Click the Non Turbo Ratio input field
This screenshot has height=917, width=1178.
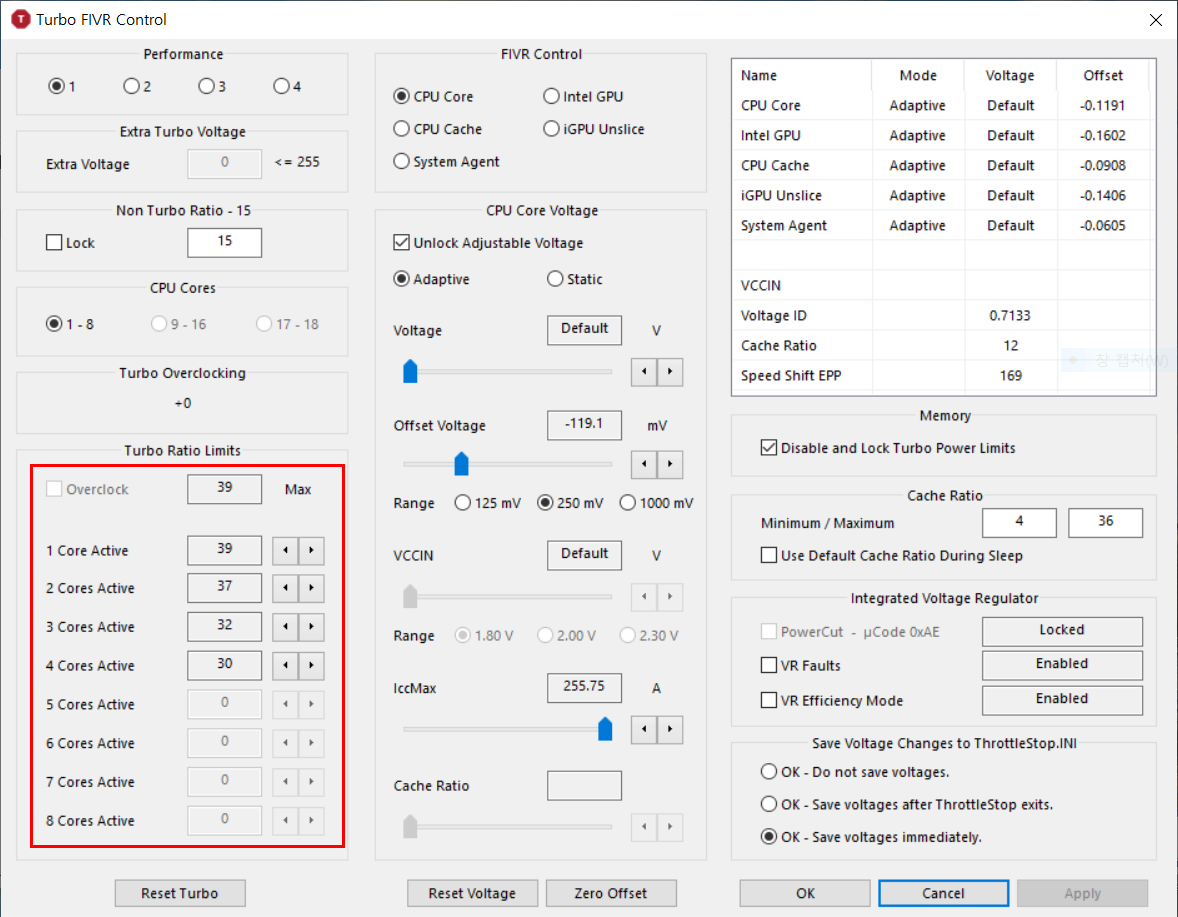click(x=225, y=242)
